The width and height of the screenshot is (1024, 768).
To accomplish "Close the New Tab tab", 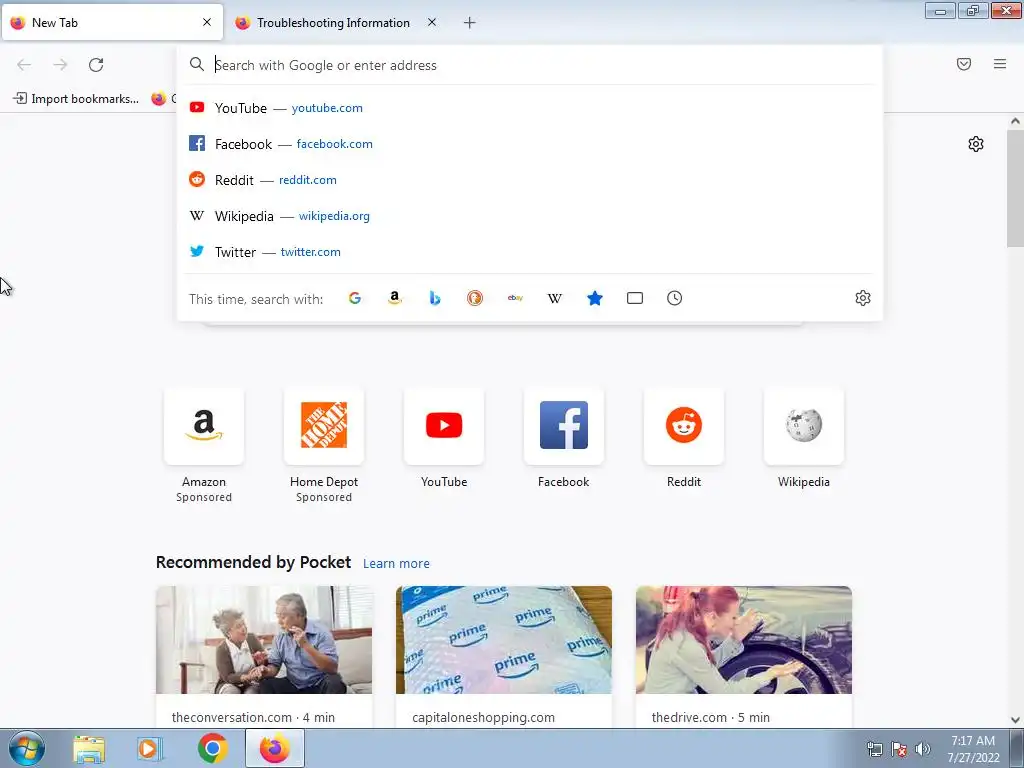I will click(x=207, y=22).
